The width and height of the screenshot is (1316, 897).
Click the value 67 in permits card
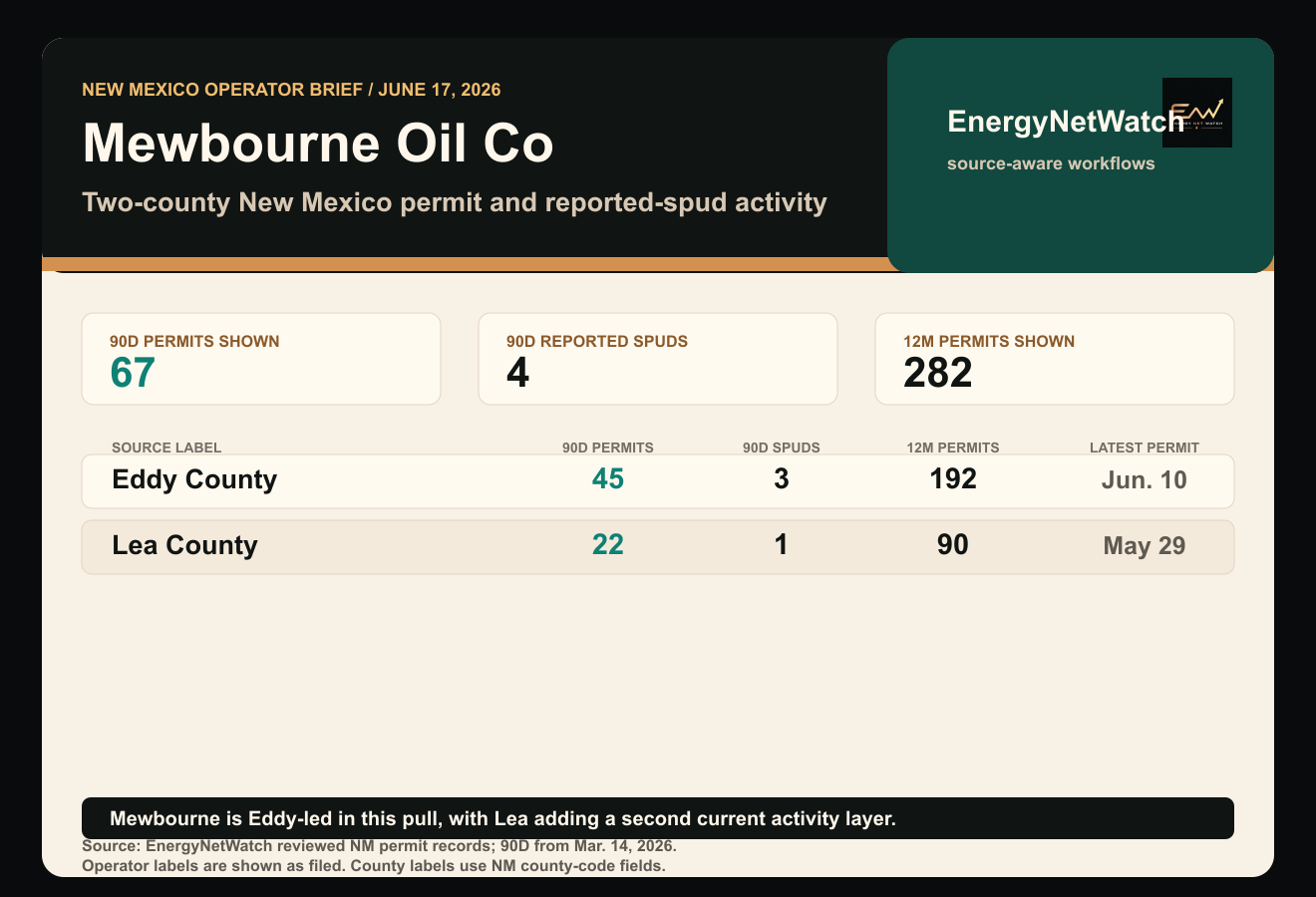133,374
